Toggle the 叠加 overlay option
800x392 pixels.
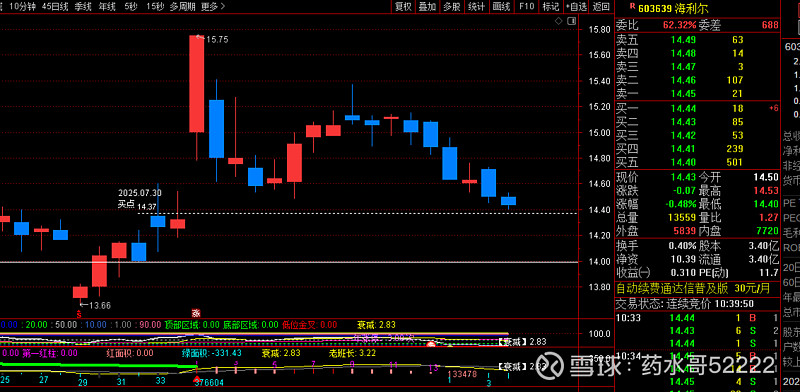(x=427, y=7)
